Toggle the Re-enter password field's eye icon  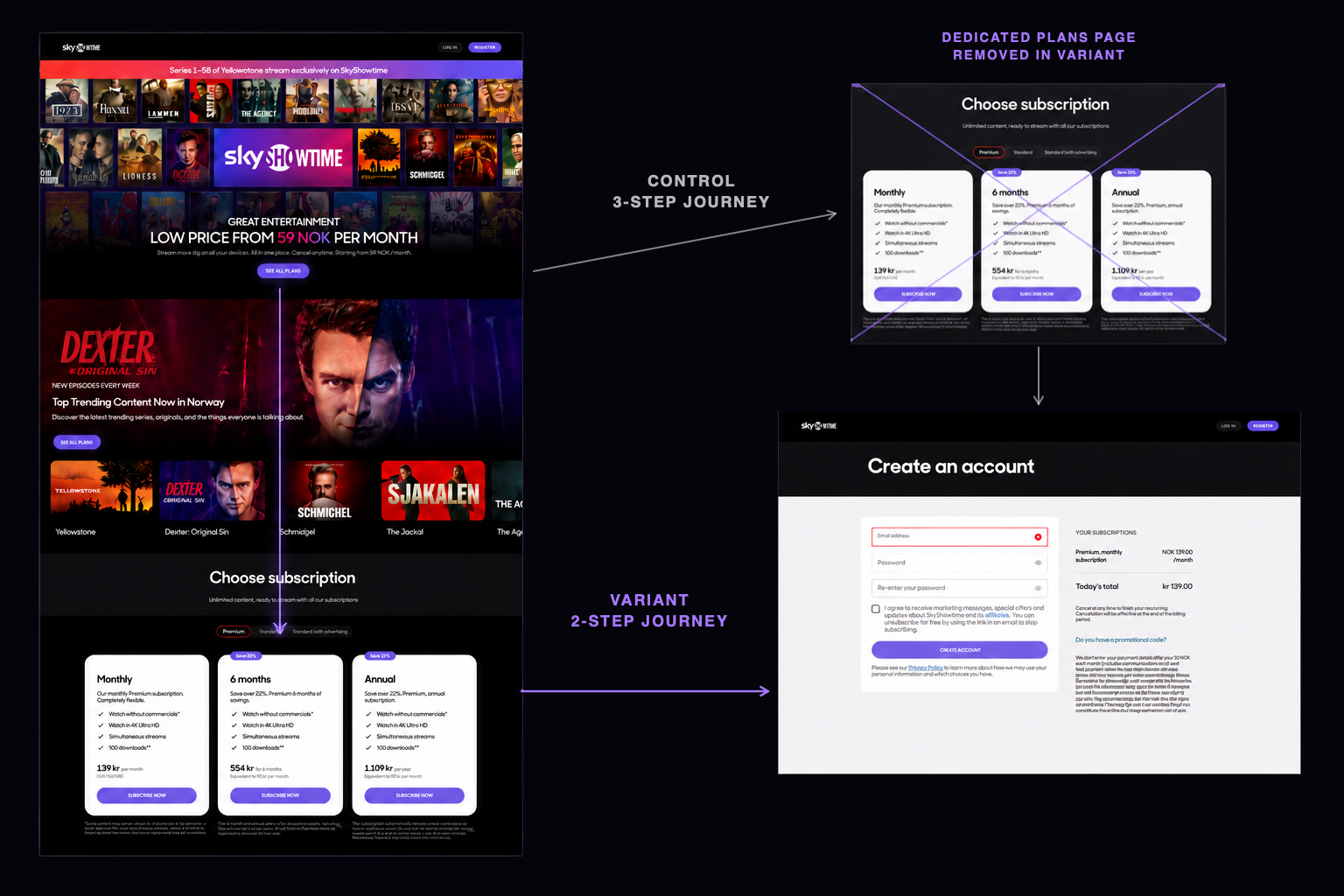[x=1038, y=588]
